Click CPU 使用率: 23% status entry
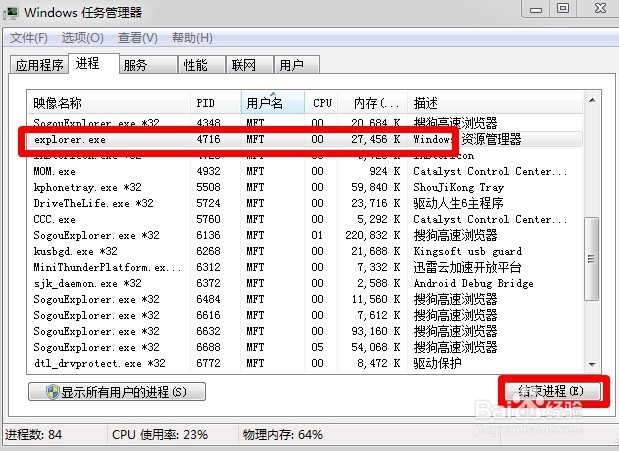This screenshot has width=619, height=451. [x=160, y=435]
